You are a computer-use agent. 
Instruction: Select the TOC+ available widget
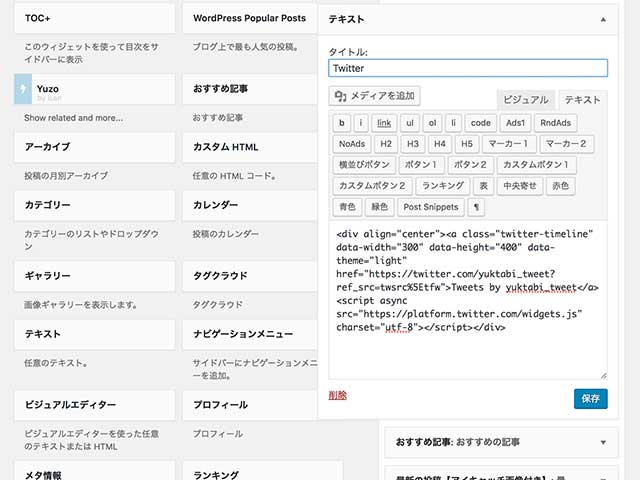click(x=95, y=18)
